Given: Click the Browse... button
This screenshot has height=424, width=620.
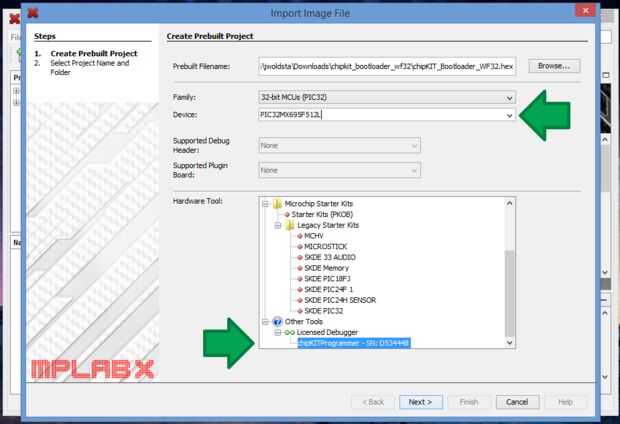Looking at the screenshot, I should click(x=554, y=66).
